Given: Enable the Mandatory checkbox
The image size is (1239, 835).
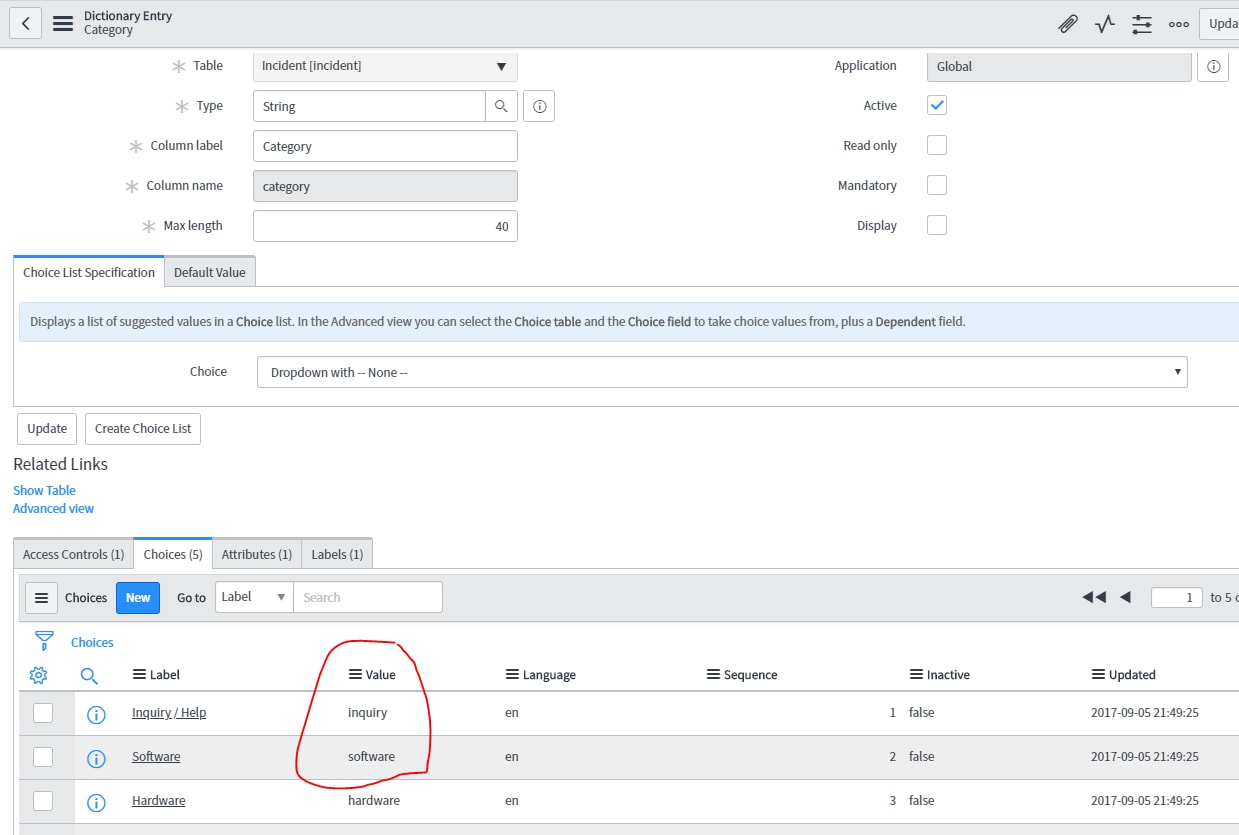Looking at the screenshot, I should [x=937, y=185].
